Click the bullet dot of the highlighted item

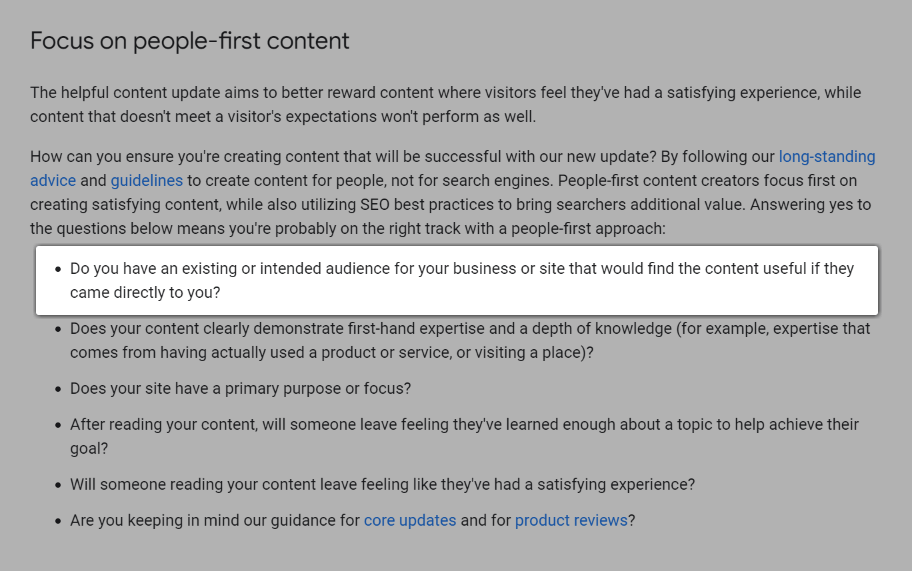tap(56, 270)
